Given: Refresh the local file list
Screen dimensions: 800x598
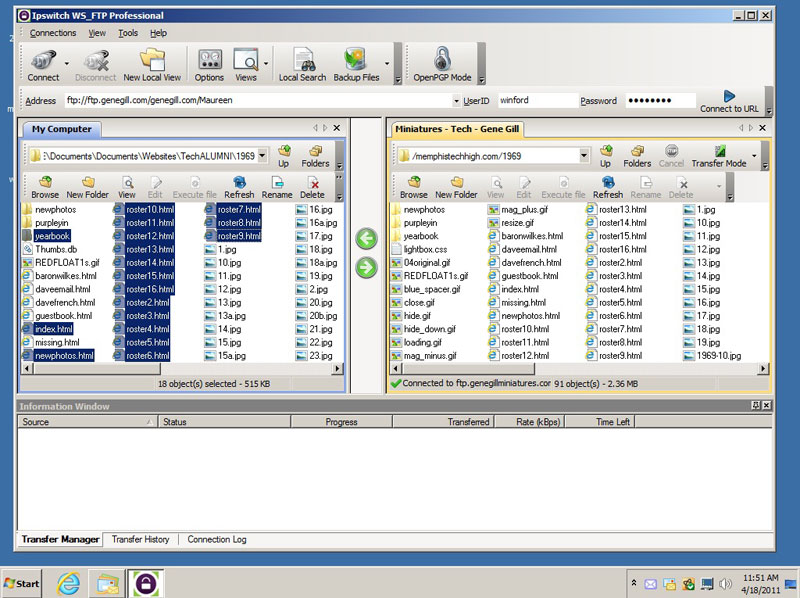Looking at the screenshot, I should [x=239, y=188].
